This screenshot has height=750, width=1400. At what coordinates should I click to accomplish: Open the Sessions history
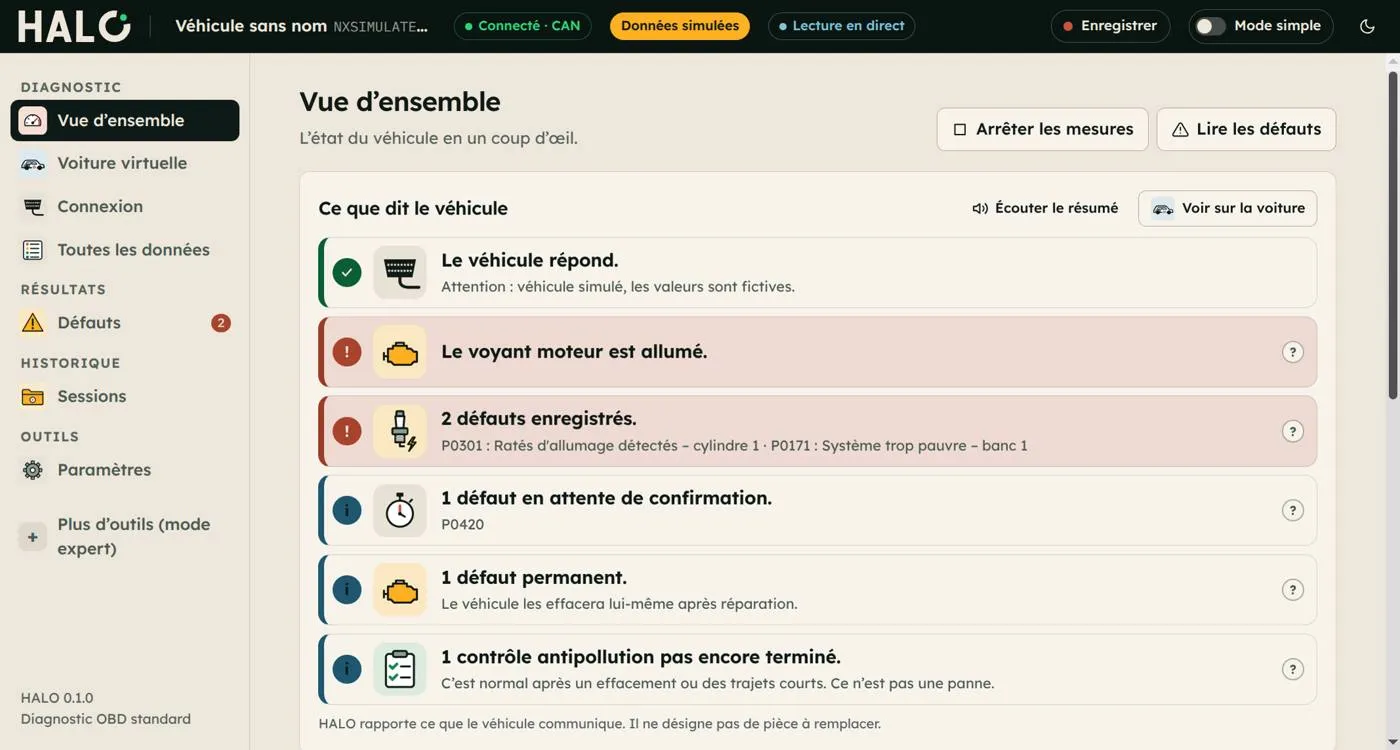(125, 397)
